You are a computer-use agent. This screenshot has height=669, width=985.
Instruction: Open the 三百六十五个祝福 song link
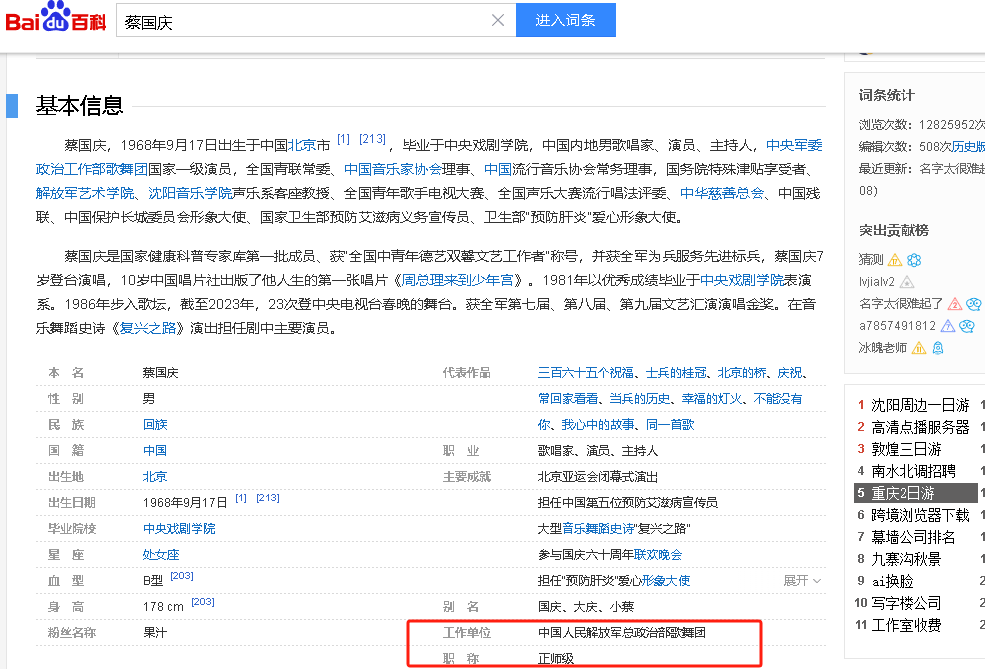(x=585, y=373)
